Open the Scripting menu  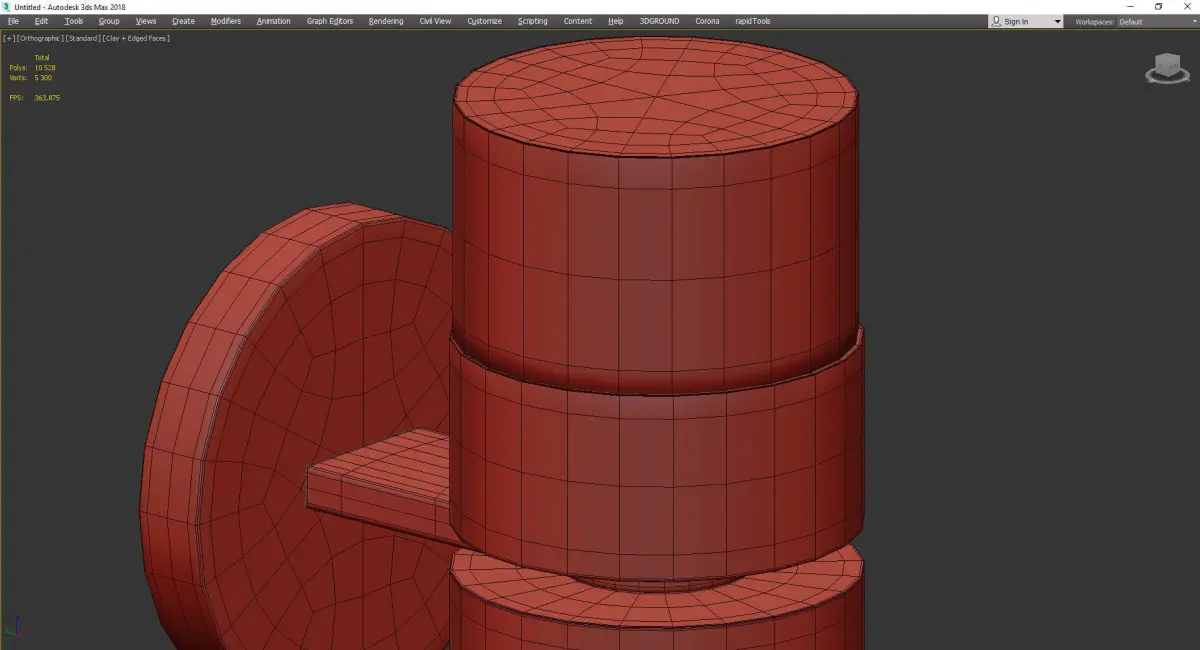(x=533, y=21)
